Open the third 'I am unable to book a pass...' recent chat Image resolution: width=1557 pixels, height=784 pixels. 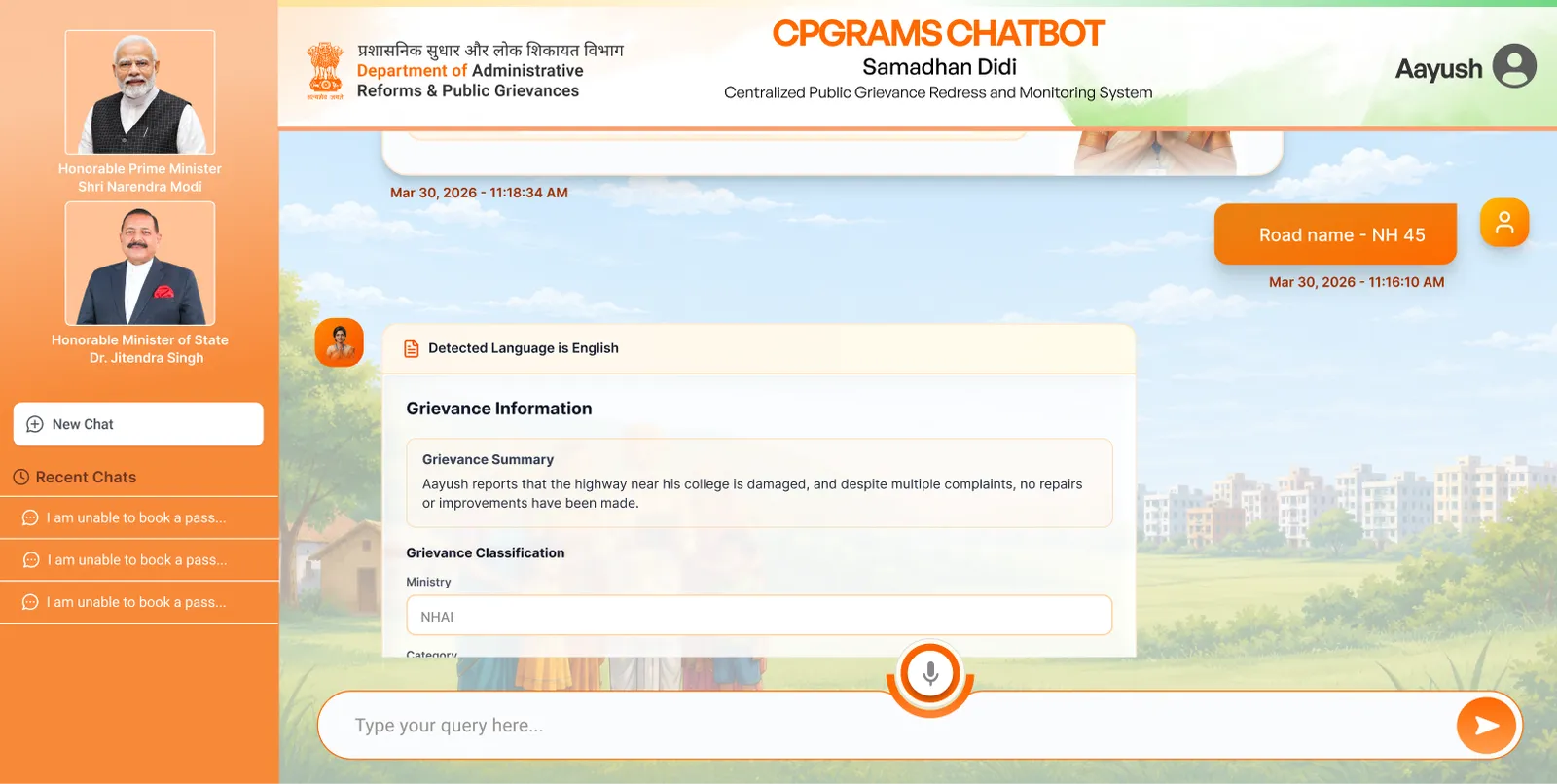(x=139, y=602)
